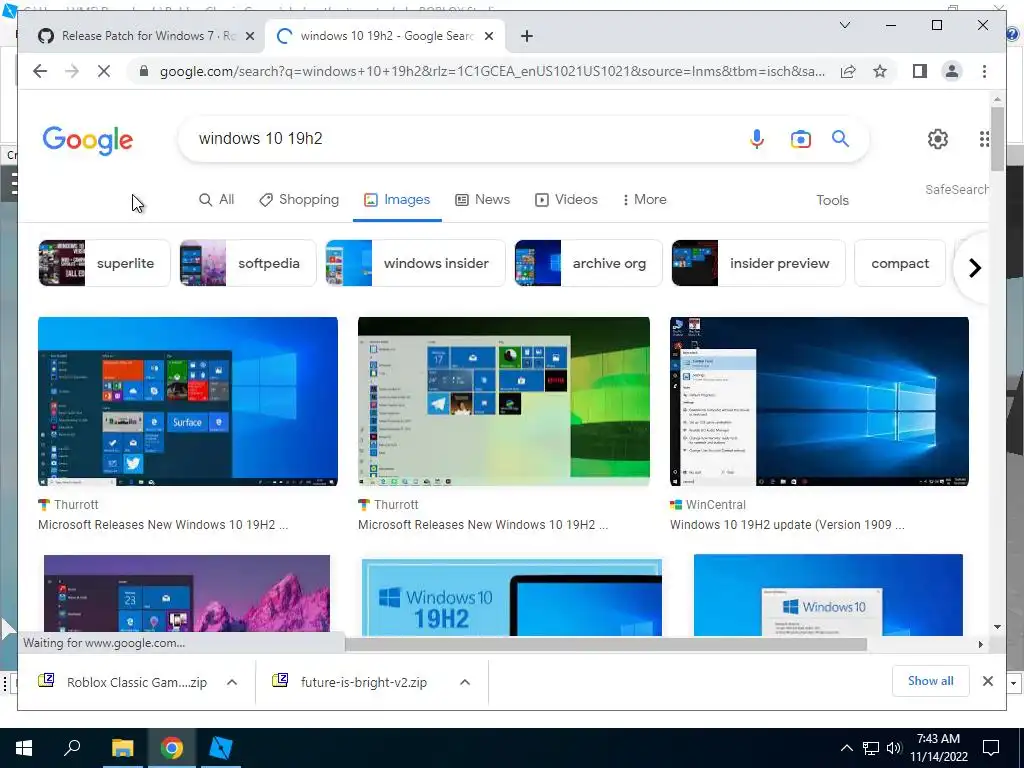Search by voice microphone icon

[x=756, y=138]
